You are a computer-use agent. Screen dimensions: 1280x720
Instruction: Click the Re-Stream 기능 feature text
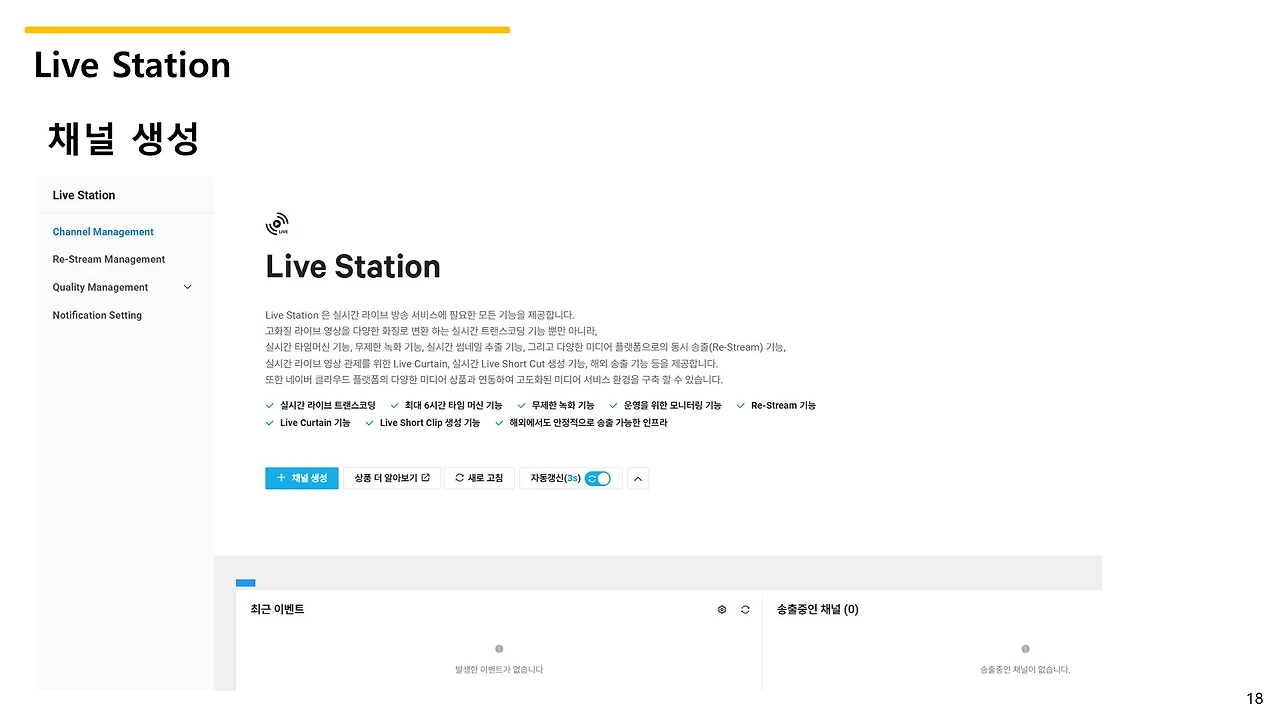(x=783, y=406)
